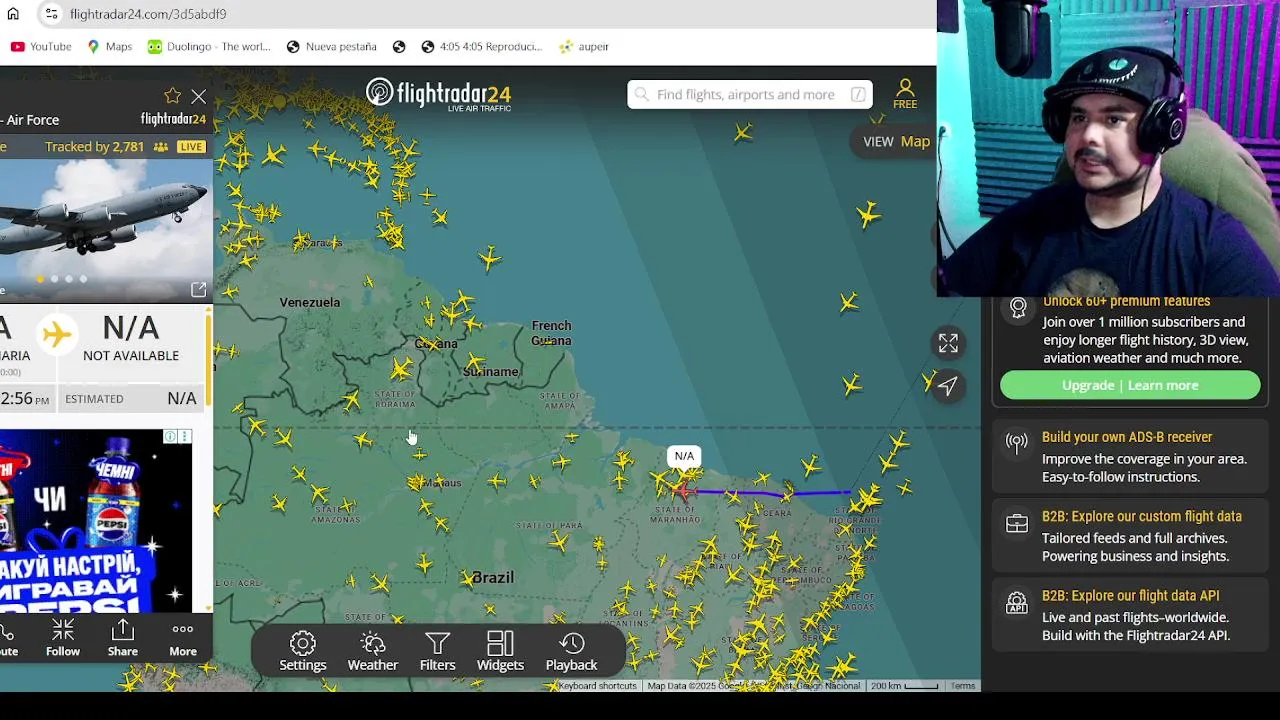Image resolution: width=1280 pixels, height=720 pixels.
Task: Click Tracked by 2,781 text
Action: [x=95, y=147]
